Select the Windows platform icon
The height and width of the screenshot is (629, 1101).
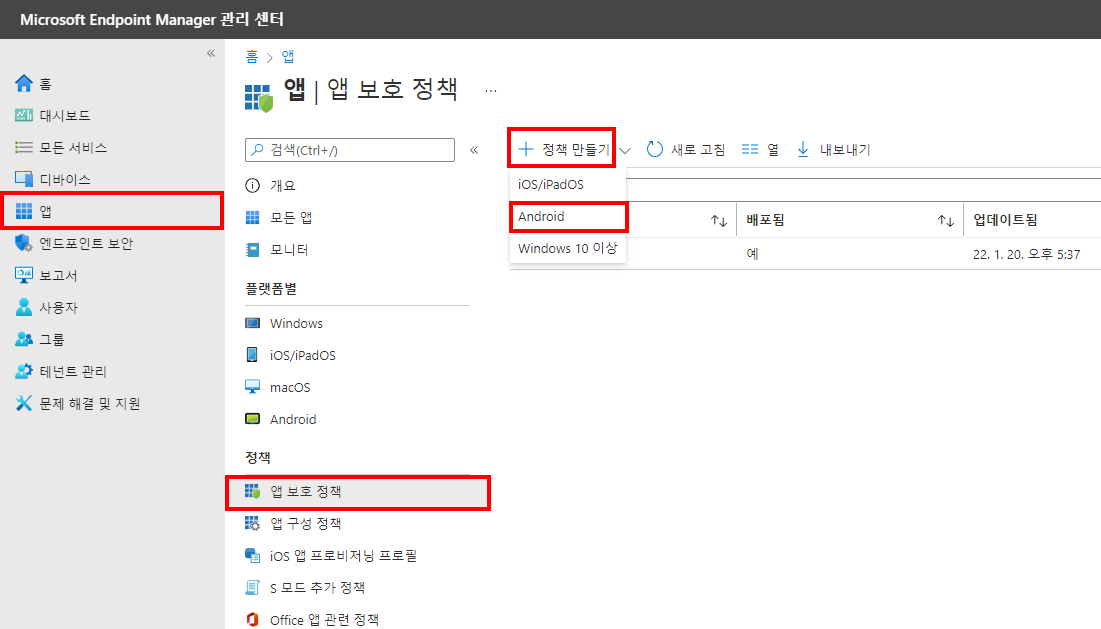252,323
